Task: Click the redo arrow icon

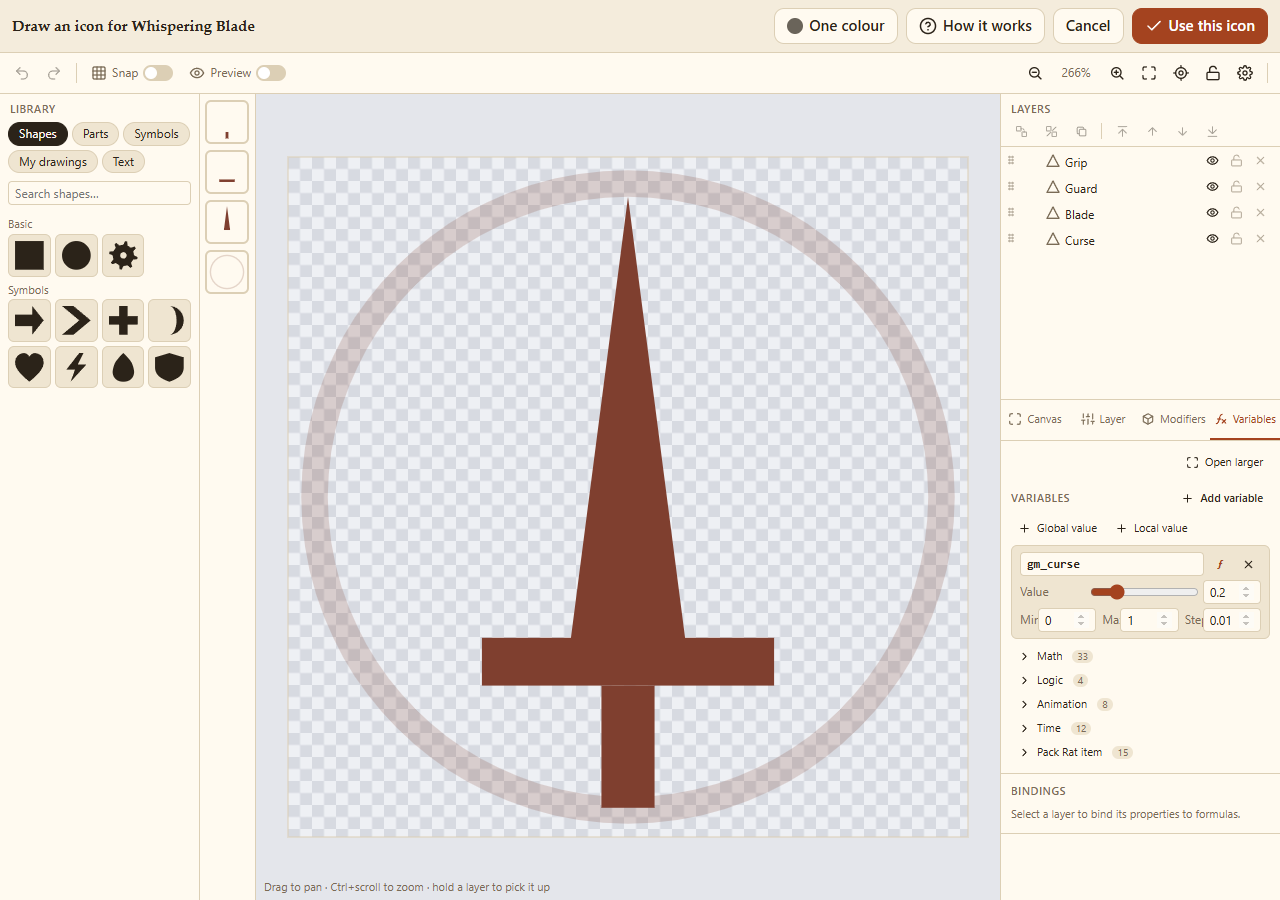Action: [54, 73]
